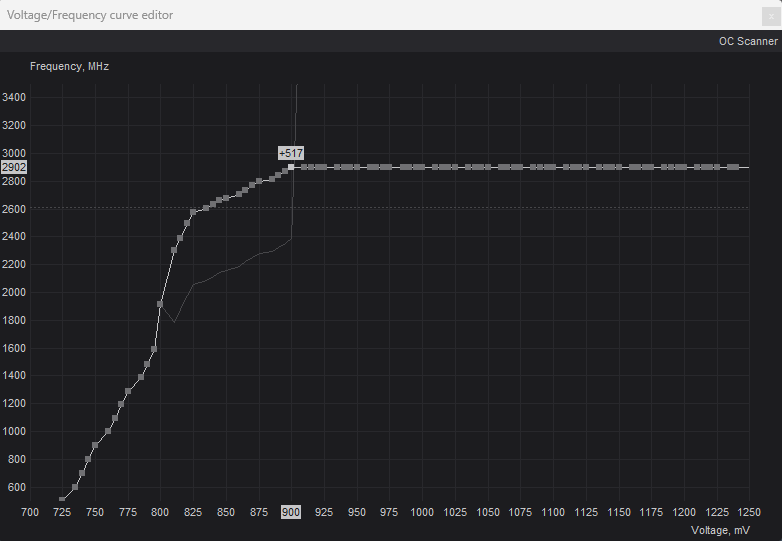
Task: Select the lowest curve point at 725 mV
Action: coord(62,500)
